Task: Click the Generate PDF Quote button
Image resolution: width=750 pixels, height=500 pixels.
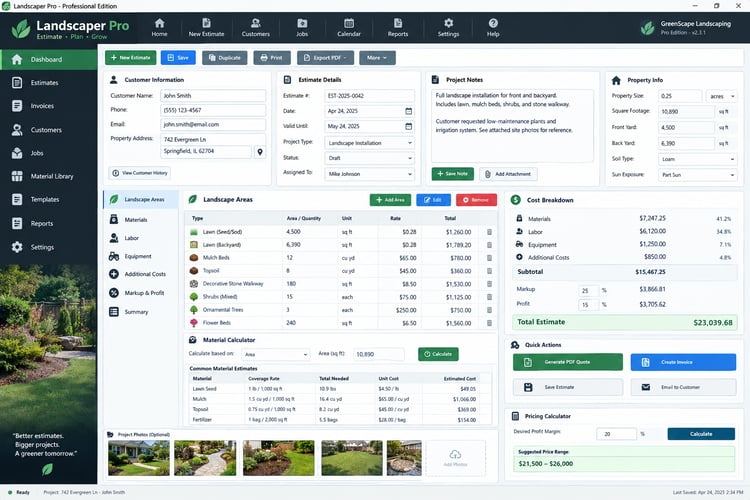Action: 568,362
